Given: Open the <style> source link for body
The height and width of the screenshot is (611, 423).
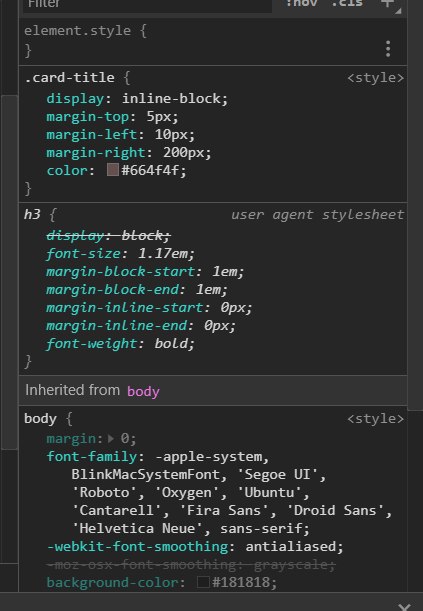Looking at the screenshot, I should [375, 419].
